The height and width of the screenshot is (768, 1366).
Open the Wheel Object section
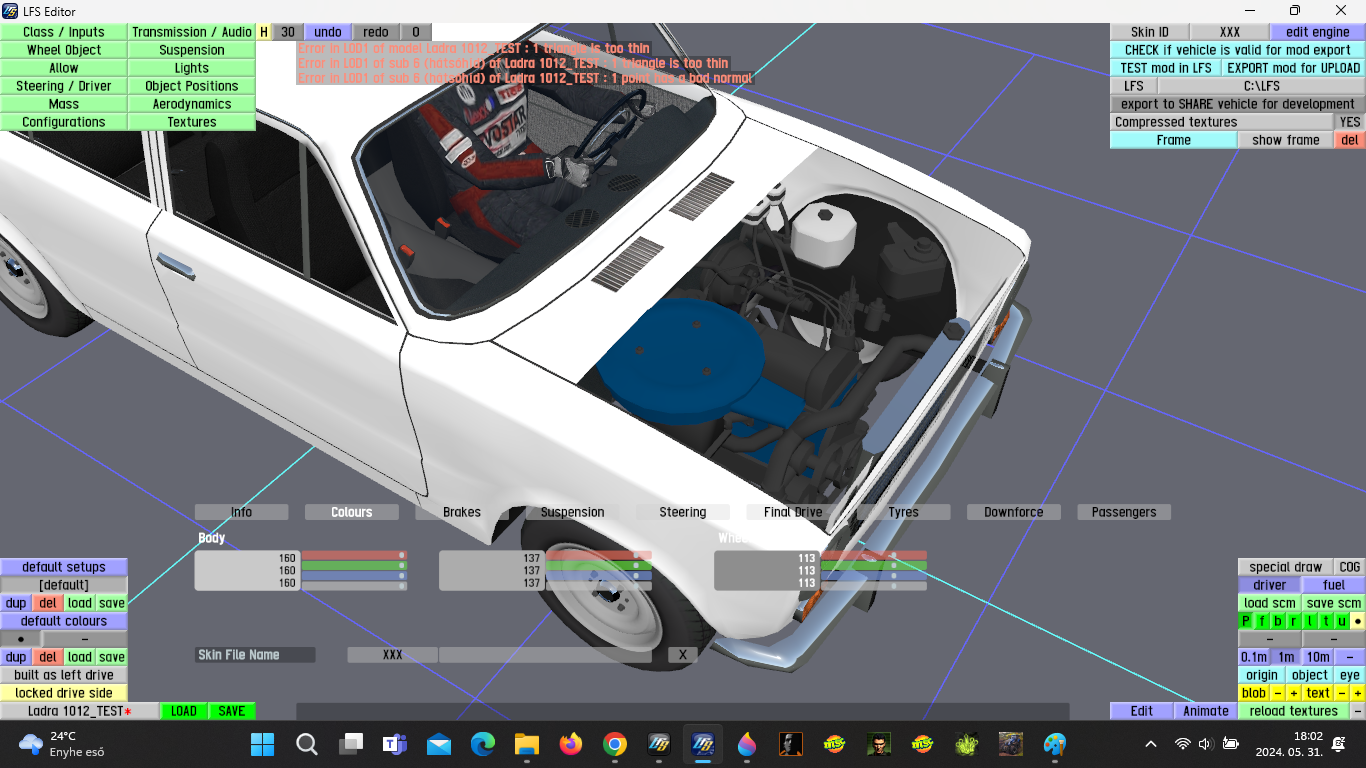64,50
